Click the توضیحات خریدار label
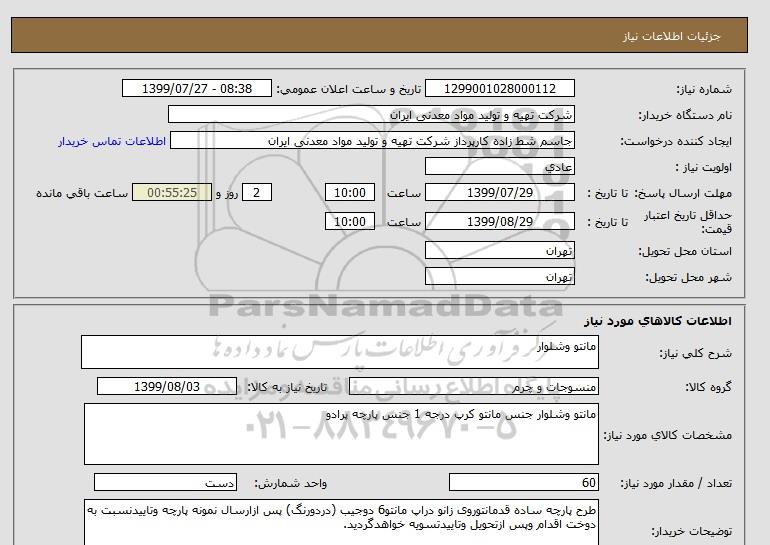The width and height of the screenshot is (770, 545). point(691,531)
